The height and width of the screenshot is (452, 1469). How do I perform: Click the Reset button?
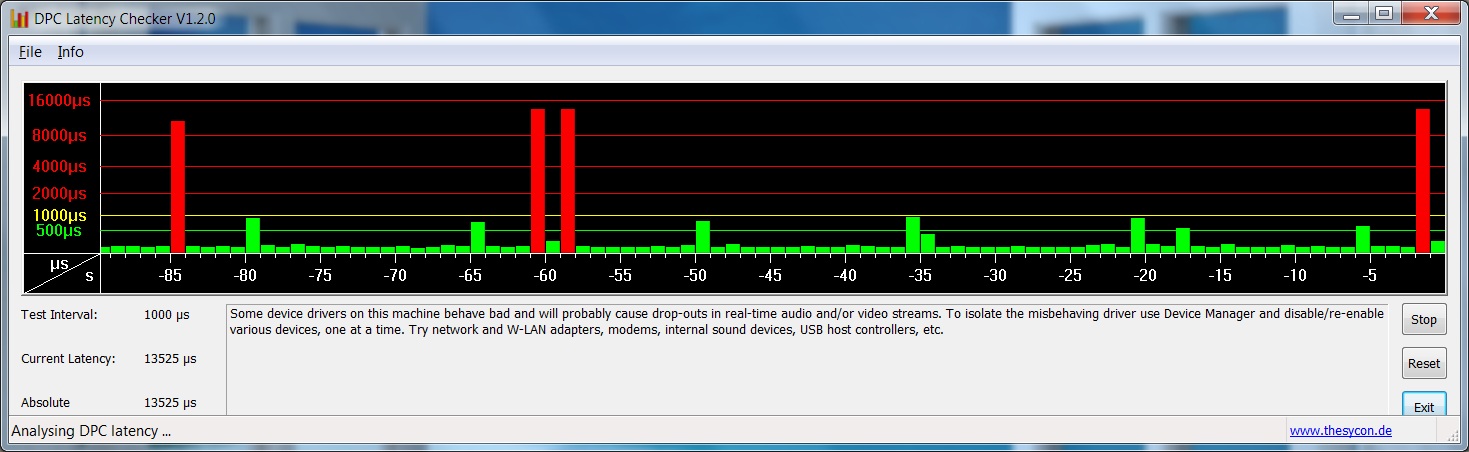click(1424, 363)
